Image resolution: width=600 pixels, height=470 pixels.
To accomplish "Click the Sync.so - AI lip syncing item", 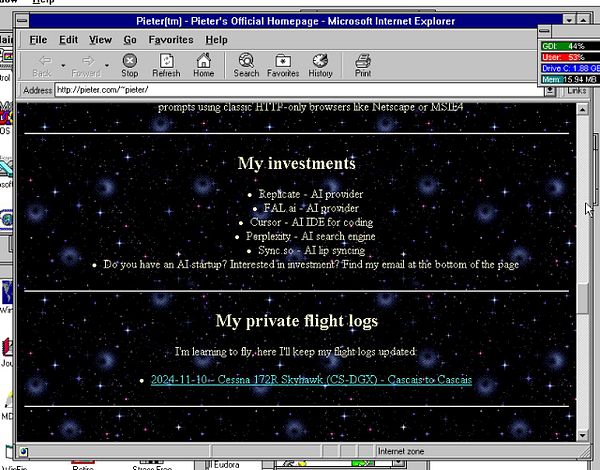I will 311,251.
